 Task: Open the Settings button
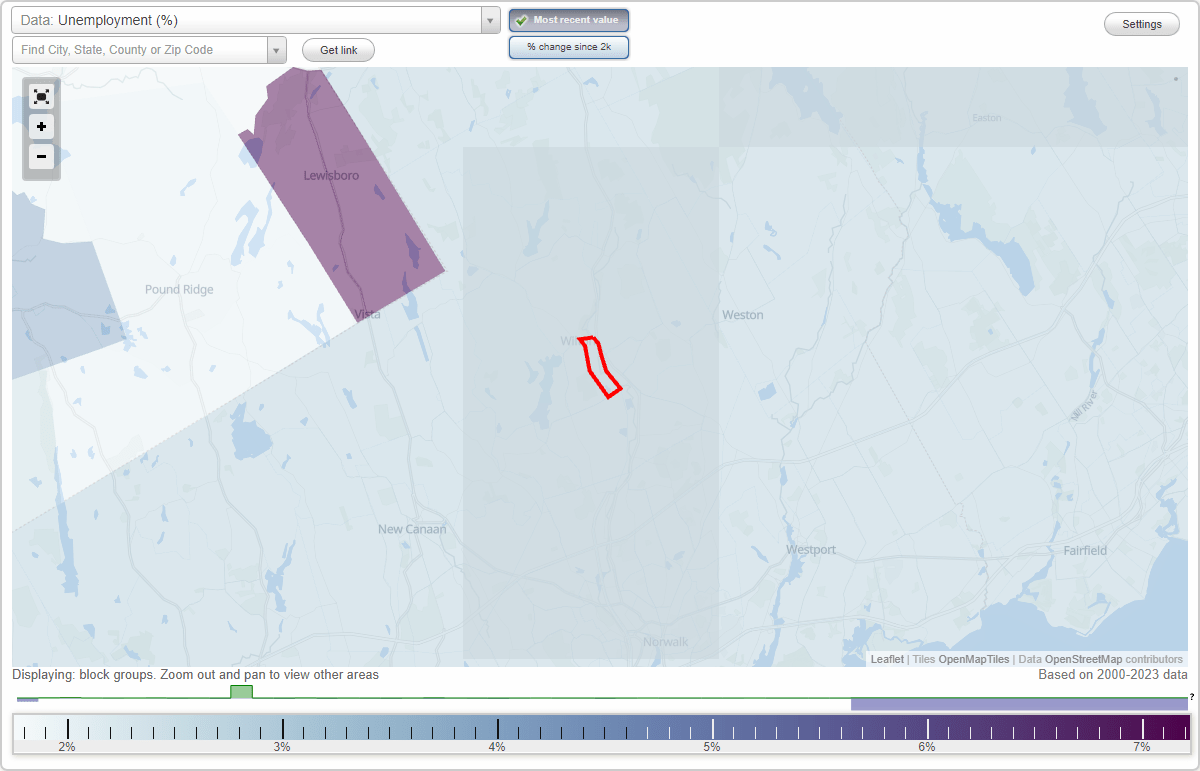[x=1142, y=25]
